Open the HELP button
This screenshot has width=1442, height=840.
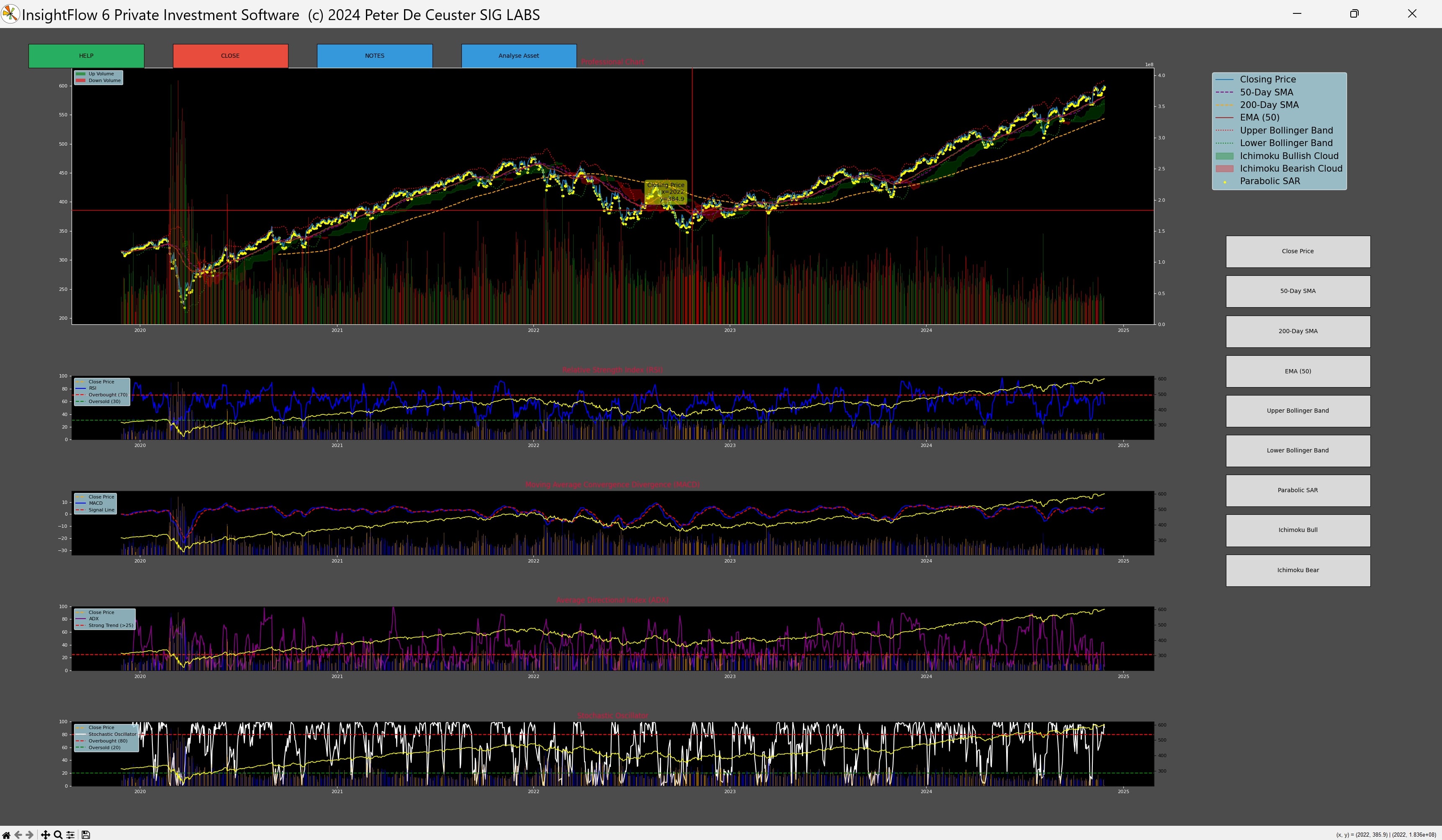click(x=86, y=56)
